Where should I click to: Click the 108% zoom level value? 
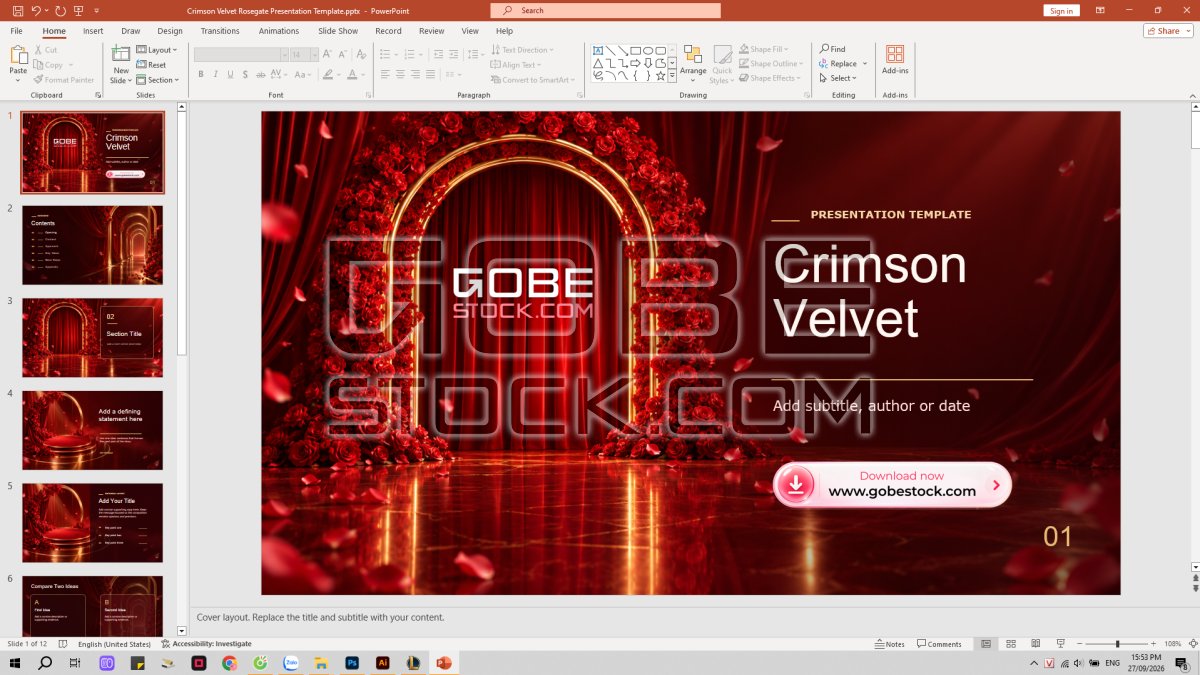pos(1173,644)
